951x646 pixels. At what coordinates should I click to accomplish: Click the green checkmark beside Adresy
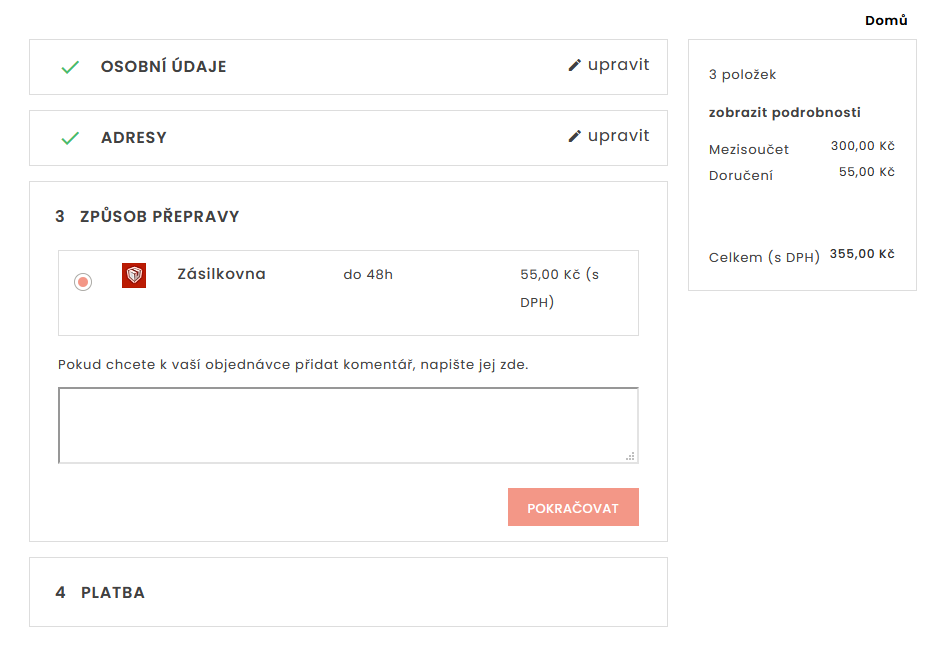click(70, 138)
